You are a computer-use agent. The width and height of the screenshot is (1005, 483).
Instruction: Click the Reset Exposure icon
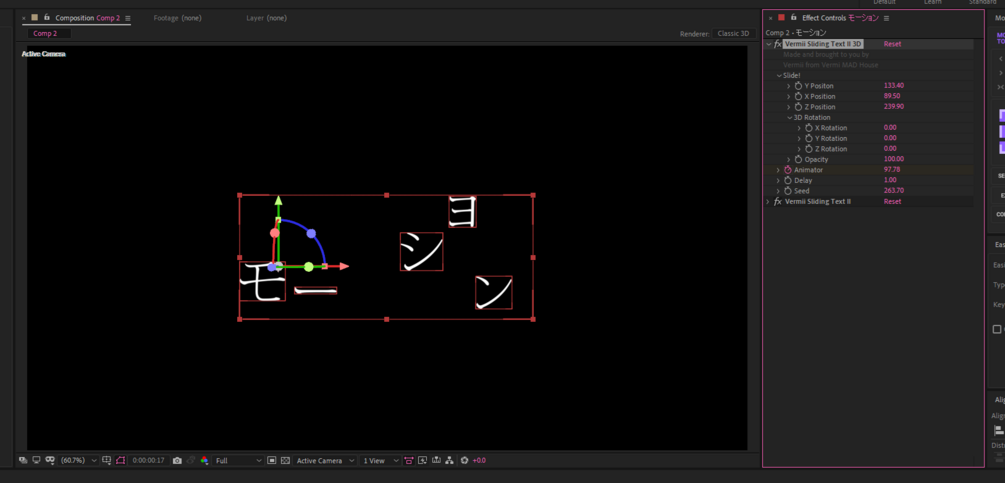coord(465,461)
